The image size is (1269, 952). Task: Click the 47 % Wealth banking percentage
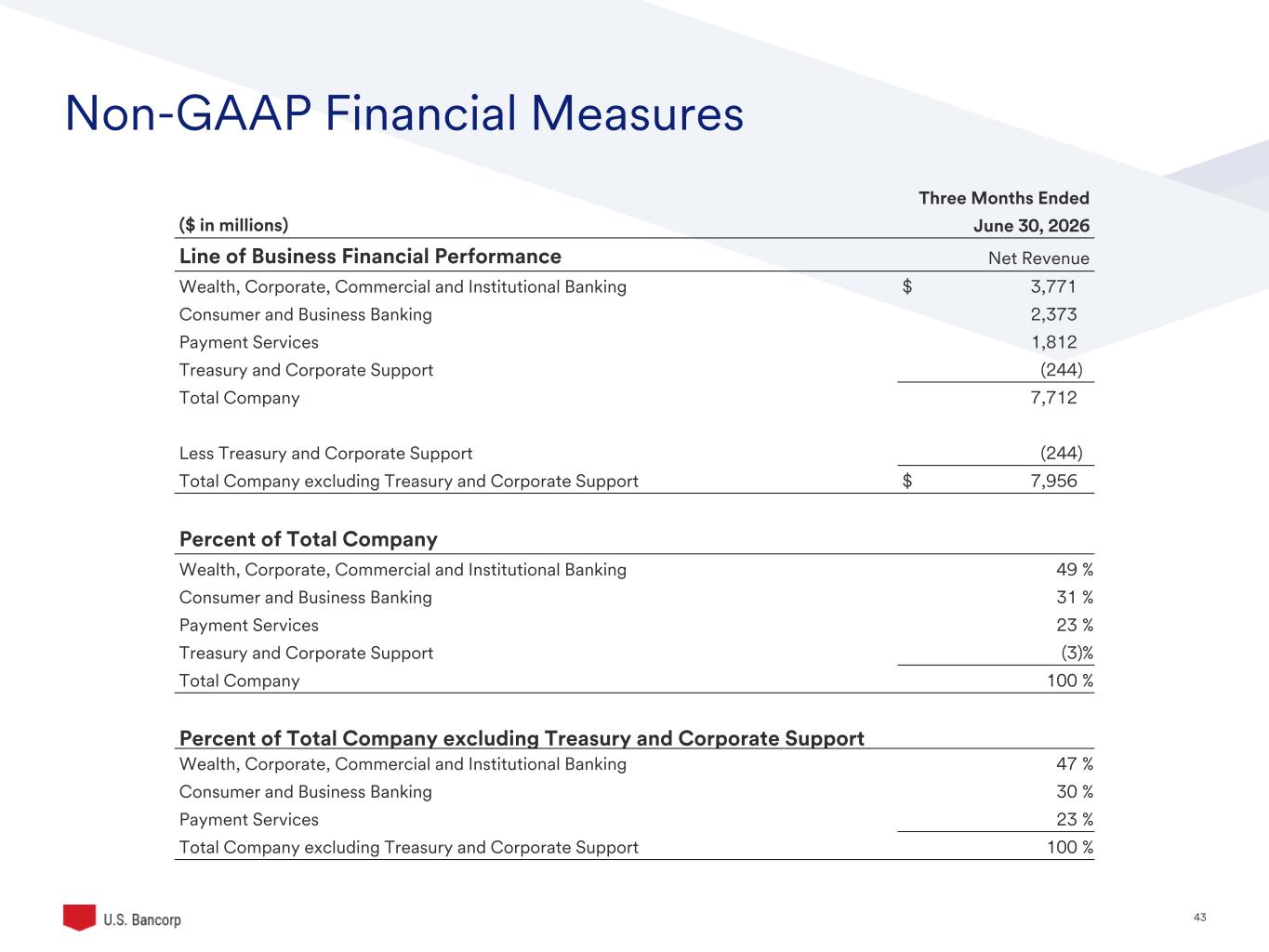pos(1075,764)
